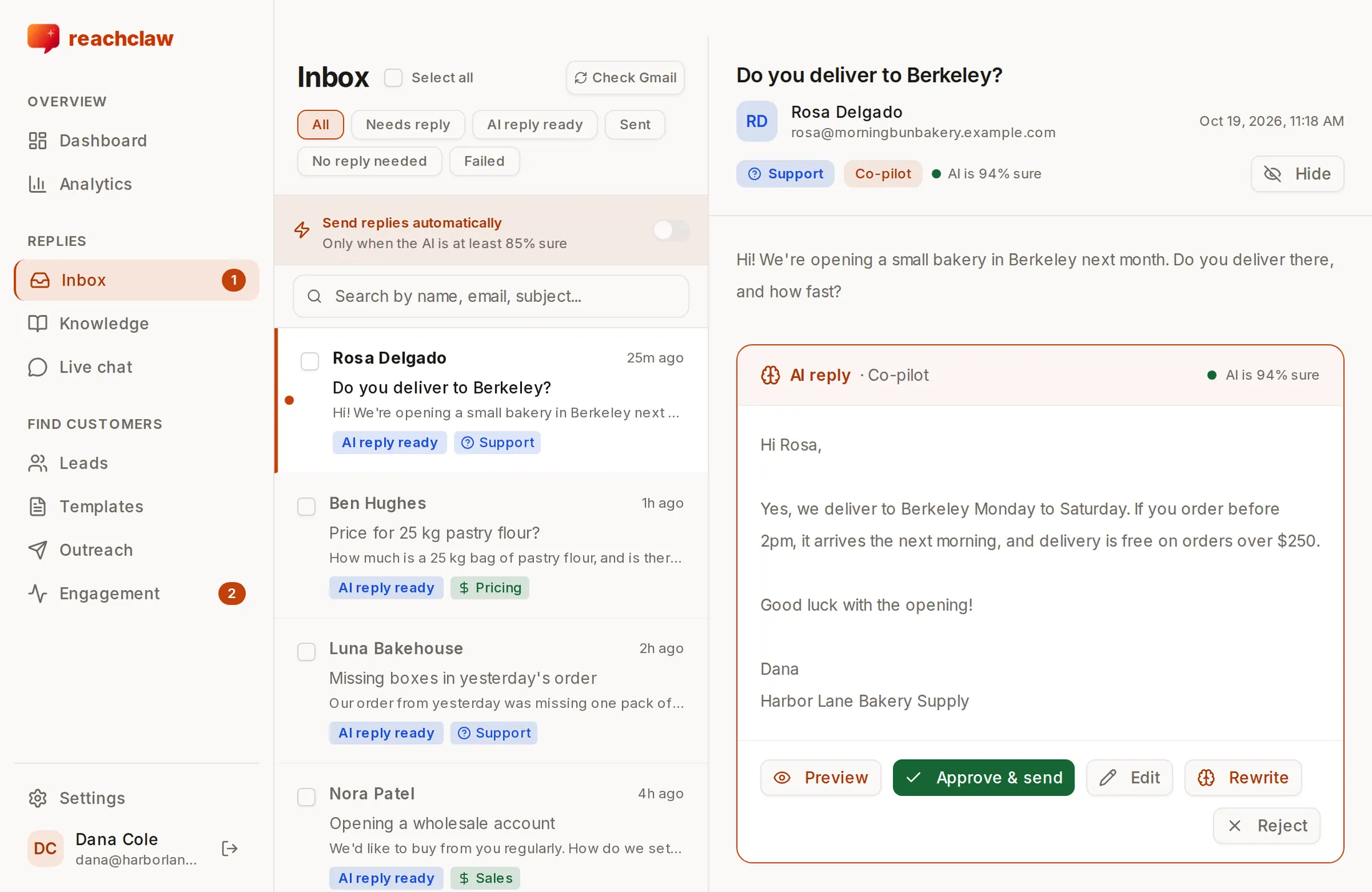Click the RD avatar of Rosa Delgado
The height and width of the screenshot is (892, 1372).
click(756, 121)
